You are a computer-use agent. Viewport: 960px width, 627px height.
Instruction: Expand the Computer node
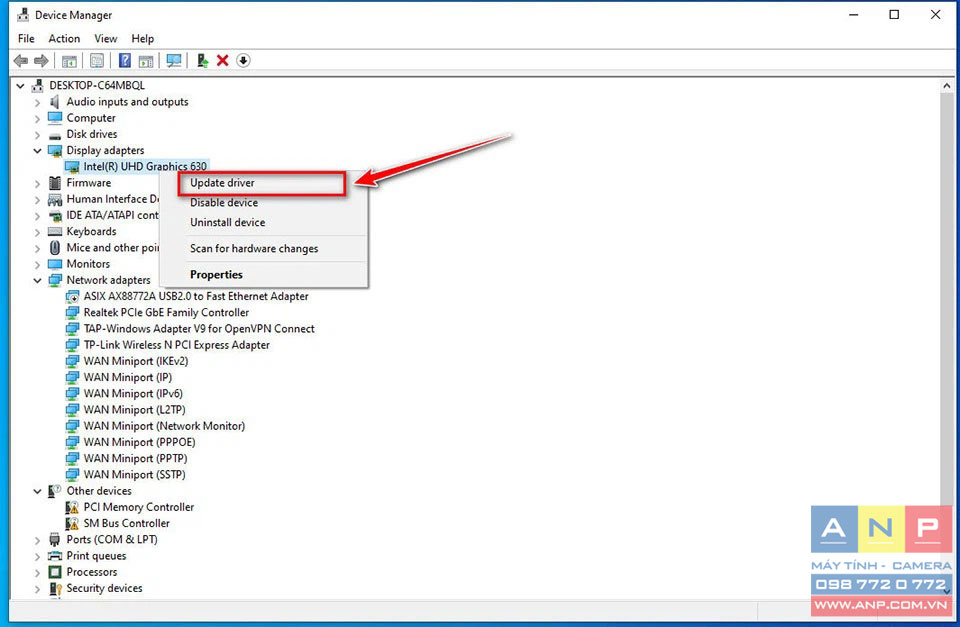[37, 118]
